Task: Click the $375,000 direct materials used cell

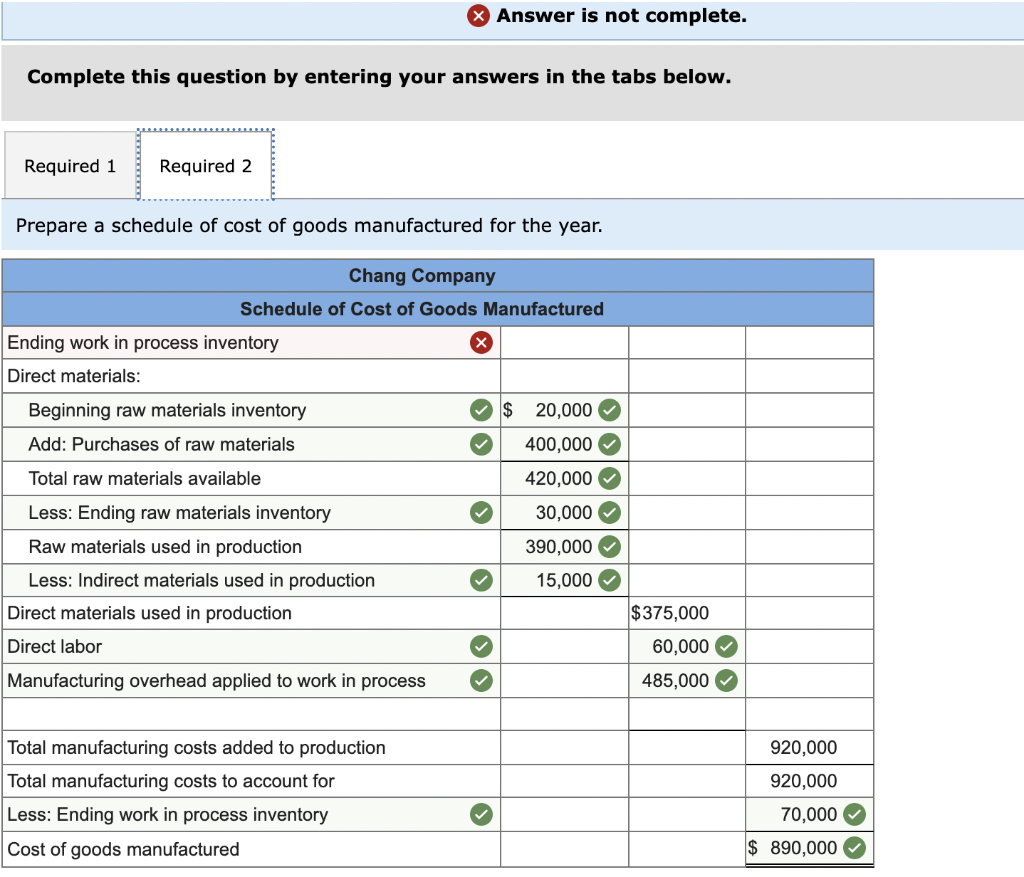Action: tap(687, 613)
